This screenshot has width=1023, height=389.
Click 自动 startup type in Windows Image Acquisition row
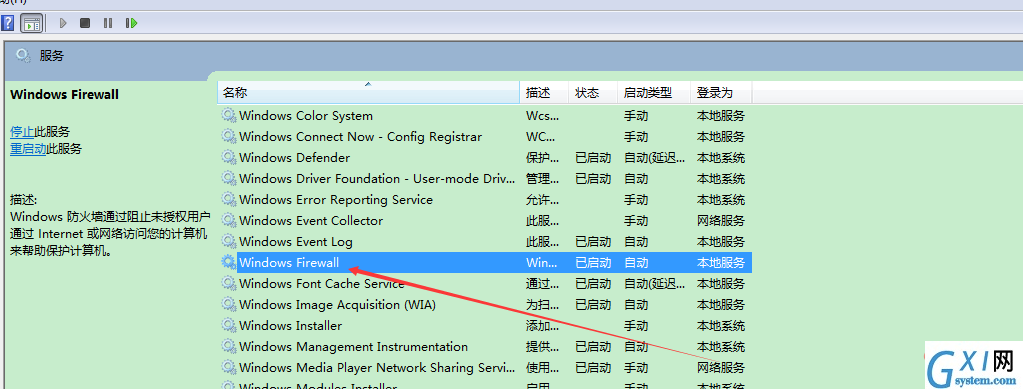tap(636, 304)
